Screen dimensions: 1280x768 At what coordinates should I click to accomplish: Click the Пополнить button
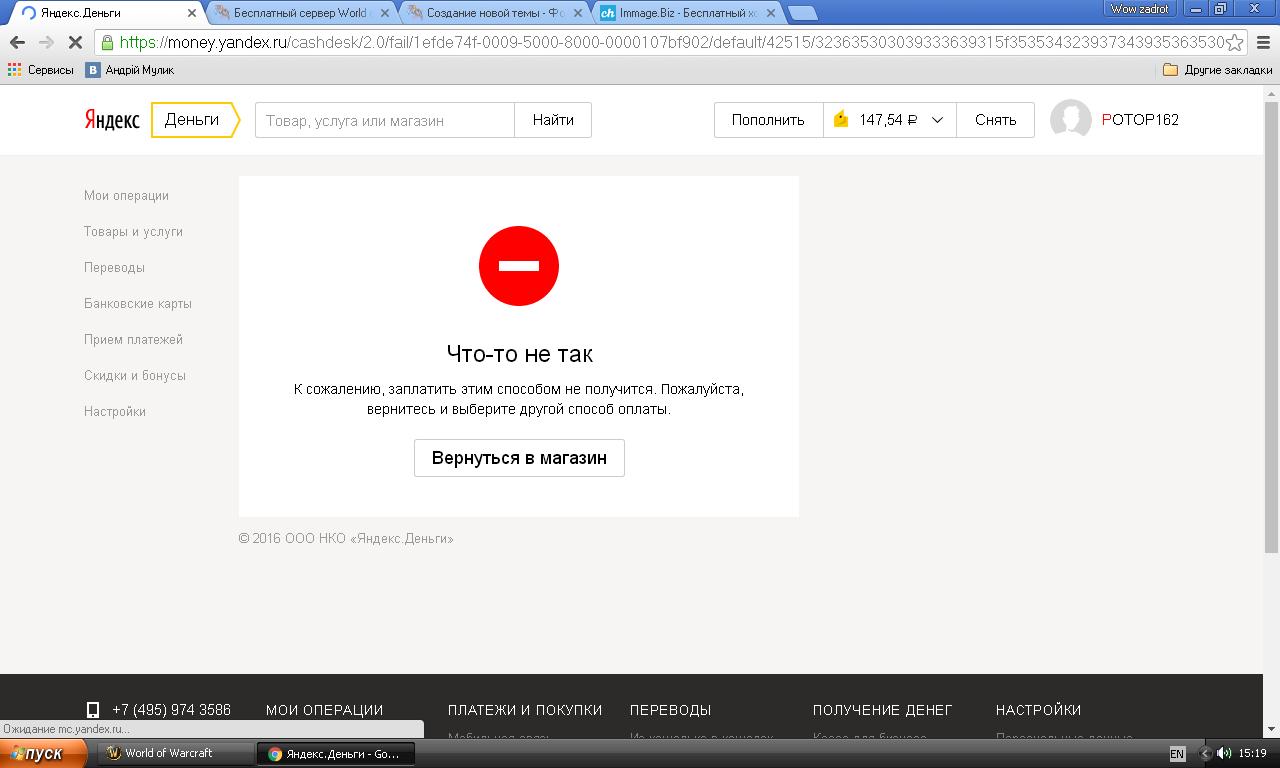[x=768, y=120]
